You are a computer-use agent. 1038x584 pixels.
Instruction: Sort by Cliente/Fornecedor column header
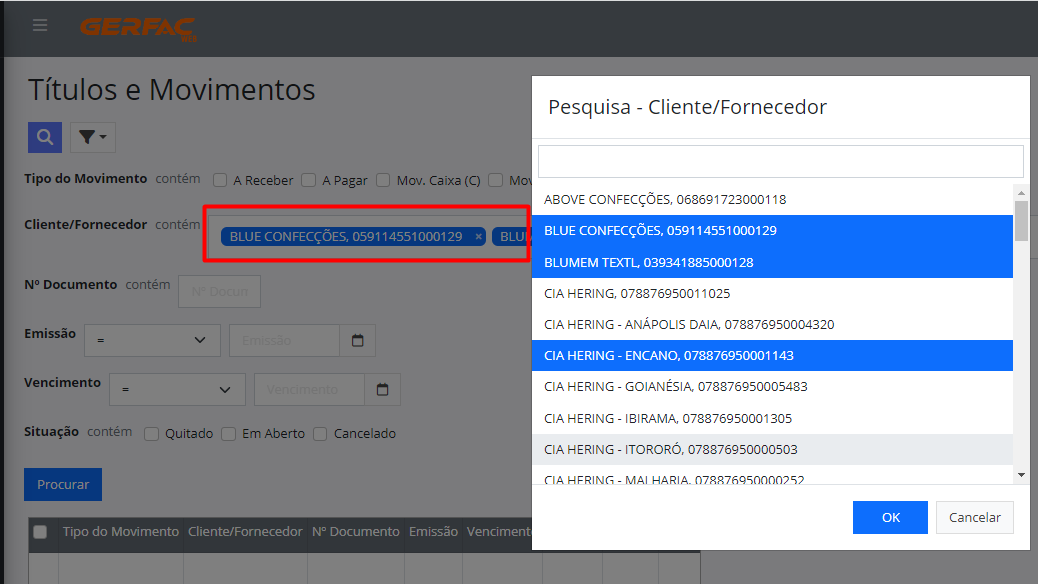pyautogui.click(x=245, y=532)
